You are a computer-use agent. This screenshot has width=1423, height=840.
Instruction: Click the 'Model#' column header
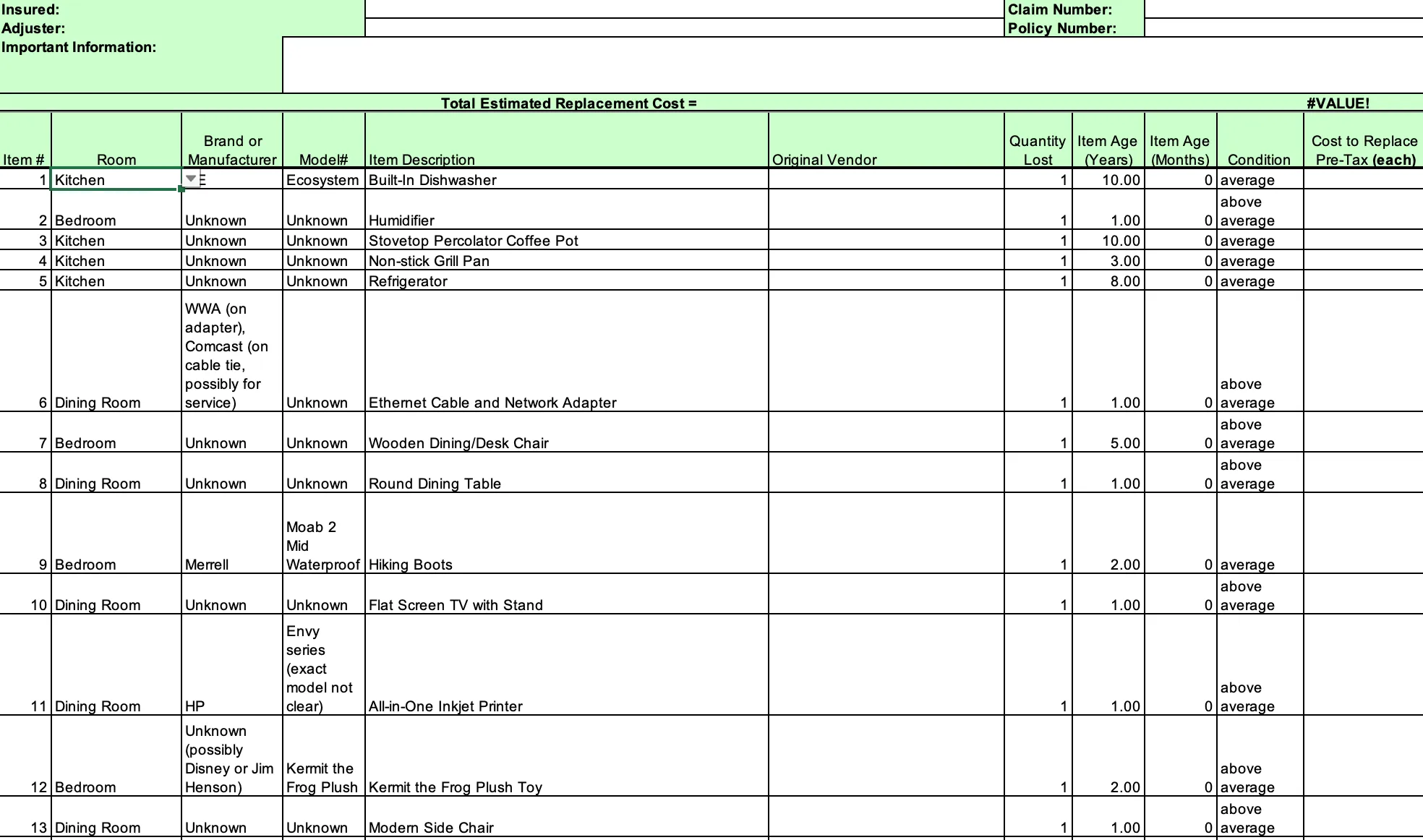(x=323, y=140)
